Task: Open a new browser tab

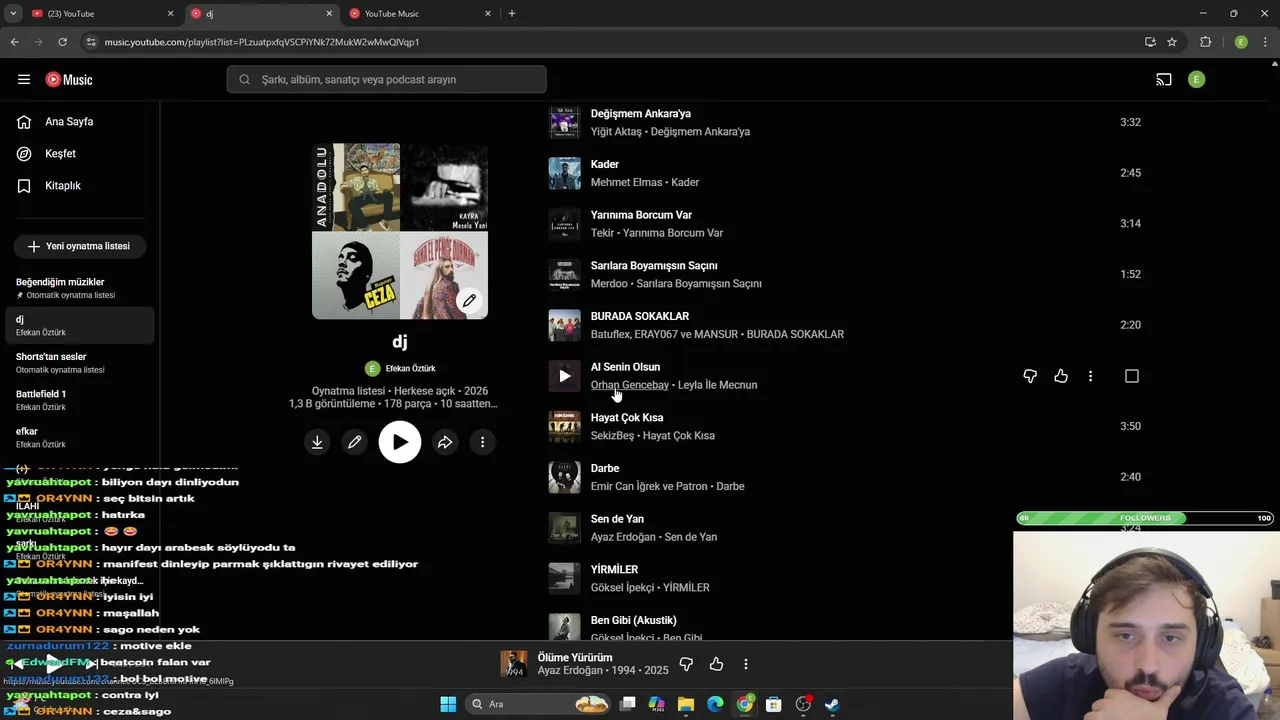Action: pyautogui.click(x=512, y=14)
